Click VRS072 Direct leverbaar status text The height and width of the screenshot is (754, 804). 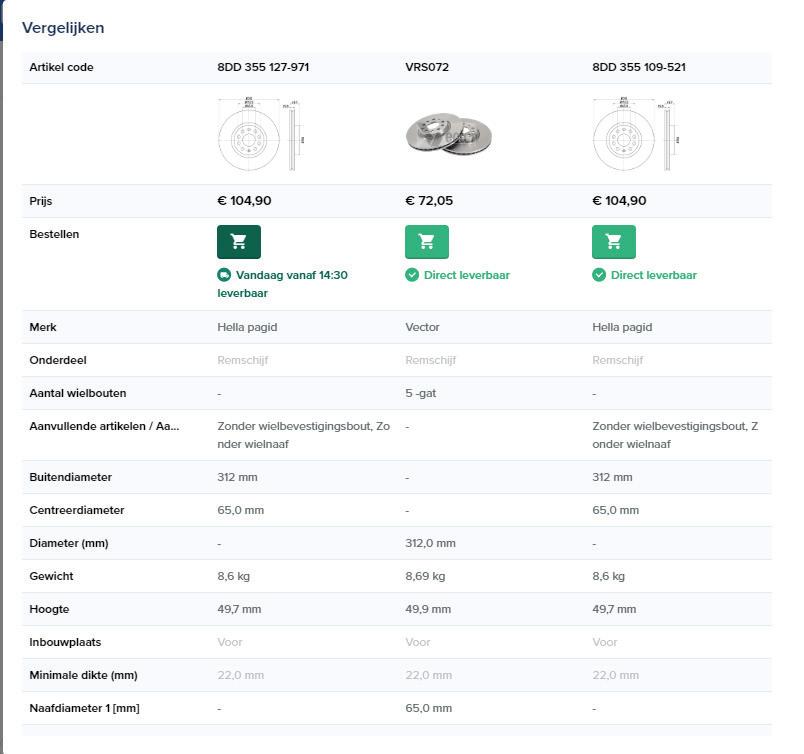(467, 275)
